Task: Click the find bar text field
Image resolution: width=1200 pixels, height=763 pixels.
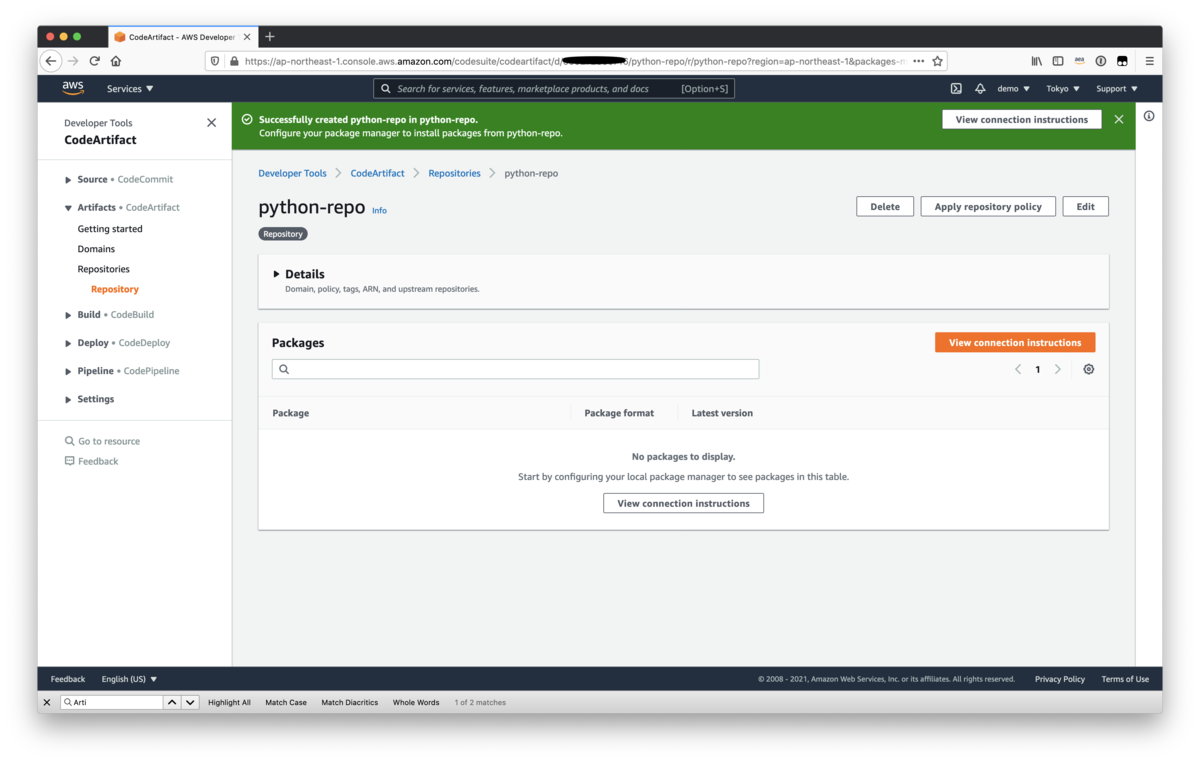Action: (111, 703)
